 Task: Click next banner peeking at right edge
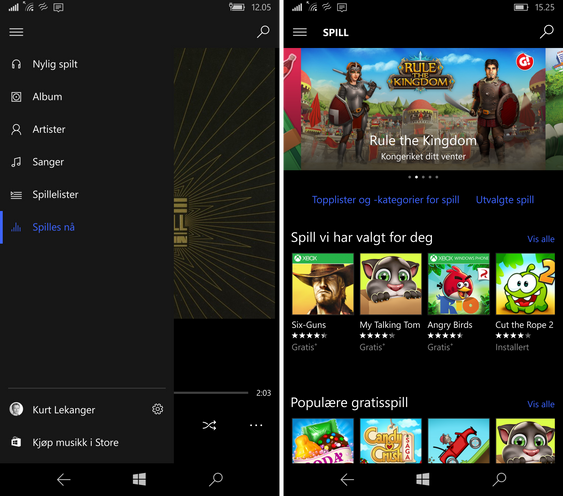pos(554,109)
